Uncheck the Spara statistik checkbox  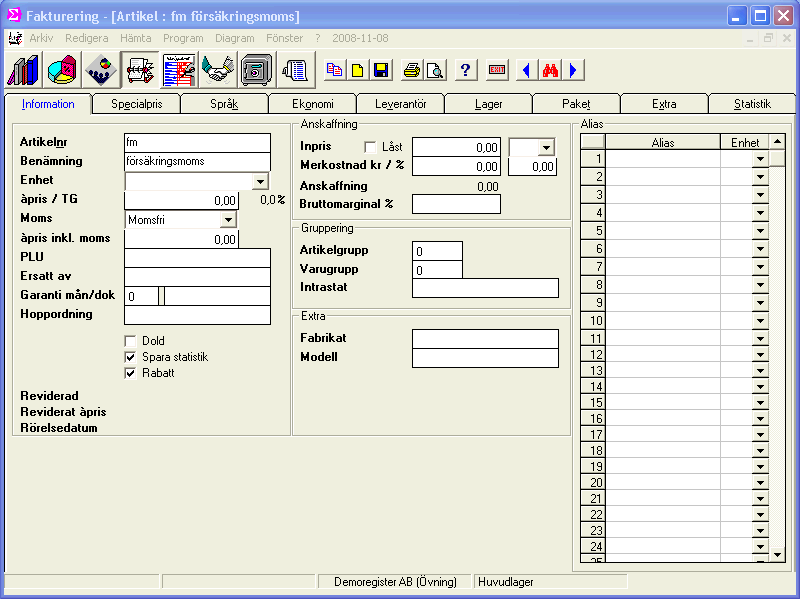point(130,357)
